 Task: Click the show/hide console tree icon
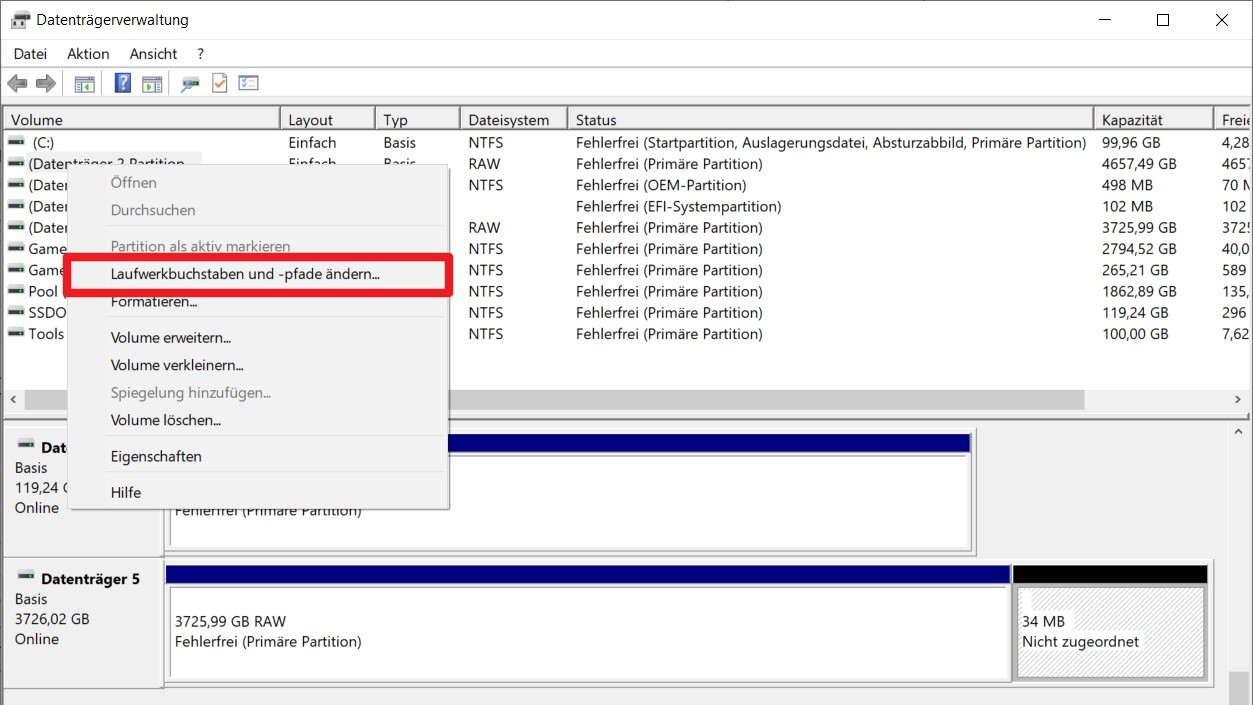[x=85, y=84]
